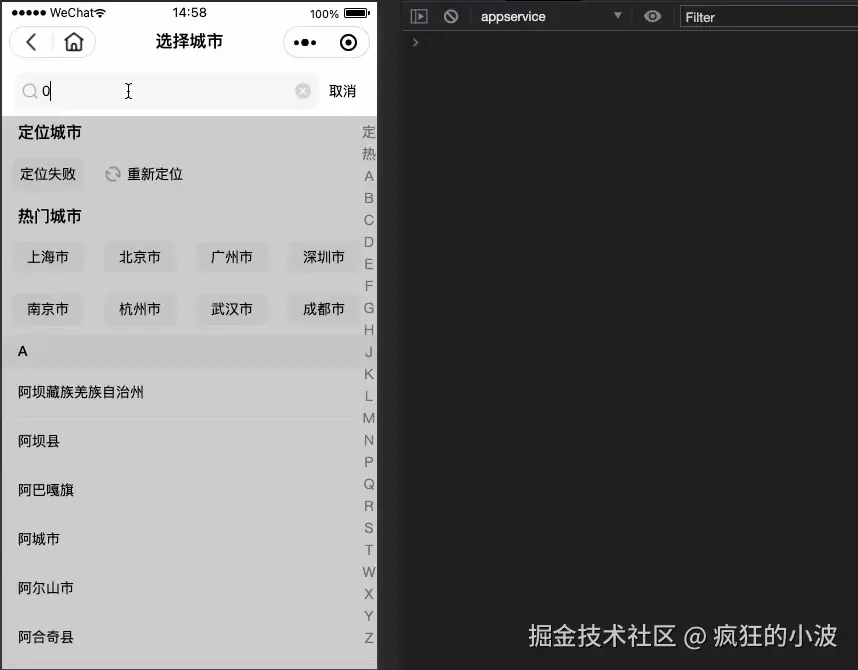Select 北京市 from the hot cities
This screenshot has height=670, width=858.
coord(140,257)
